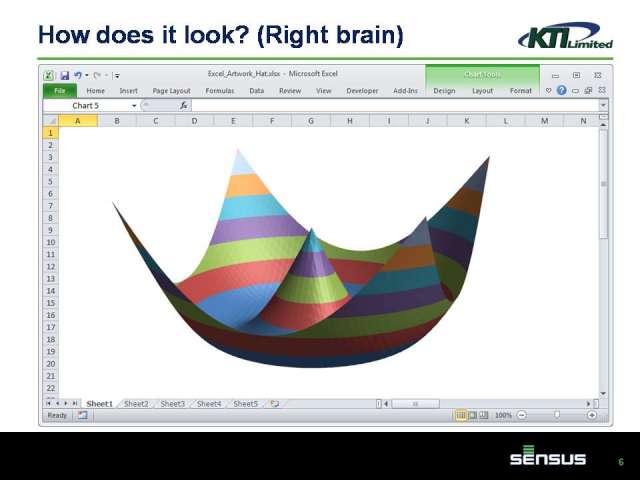640x480 pixels.
Task: Open the Chart Tools Format tab
Action: click(x=521, y=91)
